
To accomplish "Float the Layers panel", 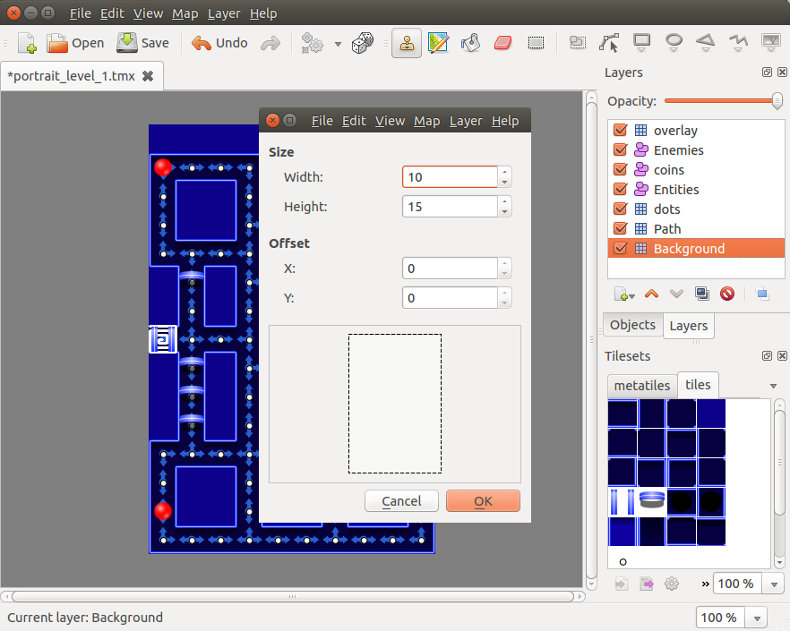I will 767,72.
